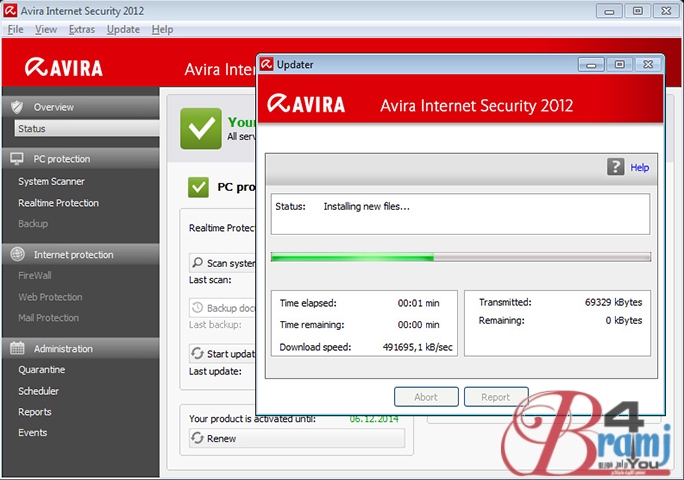Screen dimensions: 684x480
Task: Select Status in the sidebar
Action: point(87,128)
